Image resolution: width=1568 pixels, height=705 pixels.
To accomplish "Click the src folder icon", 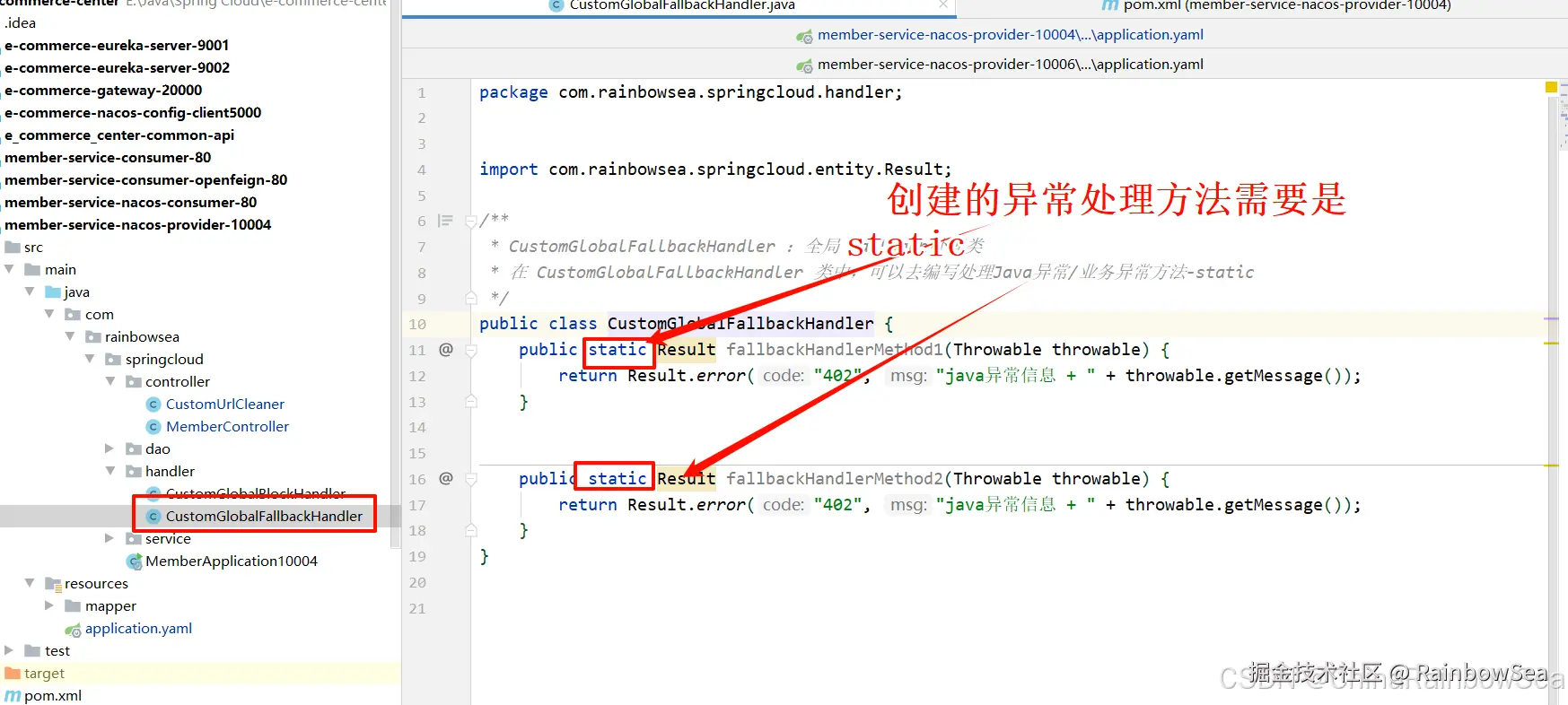I will [13, 247].
